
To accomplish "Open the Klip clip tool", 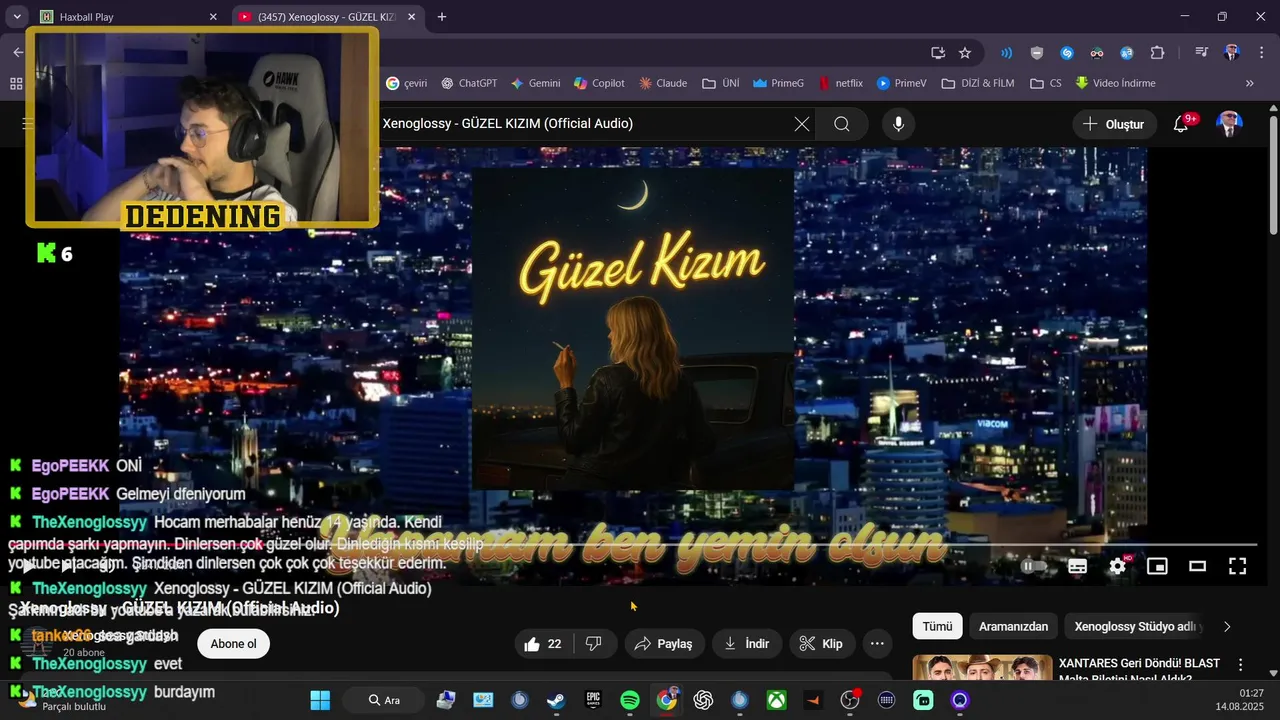I will coord(822,644).
